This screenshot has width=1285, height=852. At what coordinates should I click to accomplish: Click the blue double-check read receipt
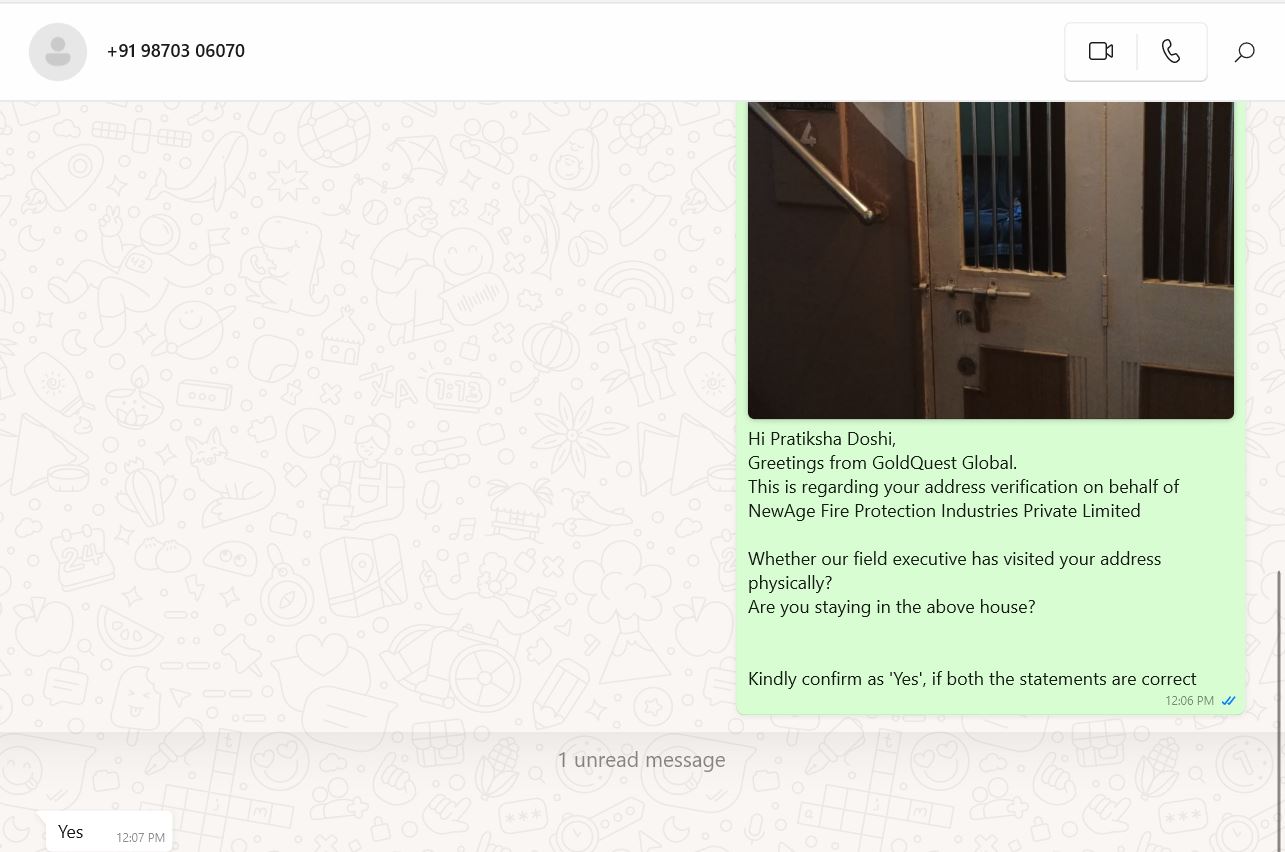coord(1228,701)
